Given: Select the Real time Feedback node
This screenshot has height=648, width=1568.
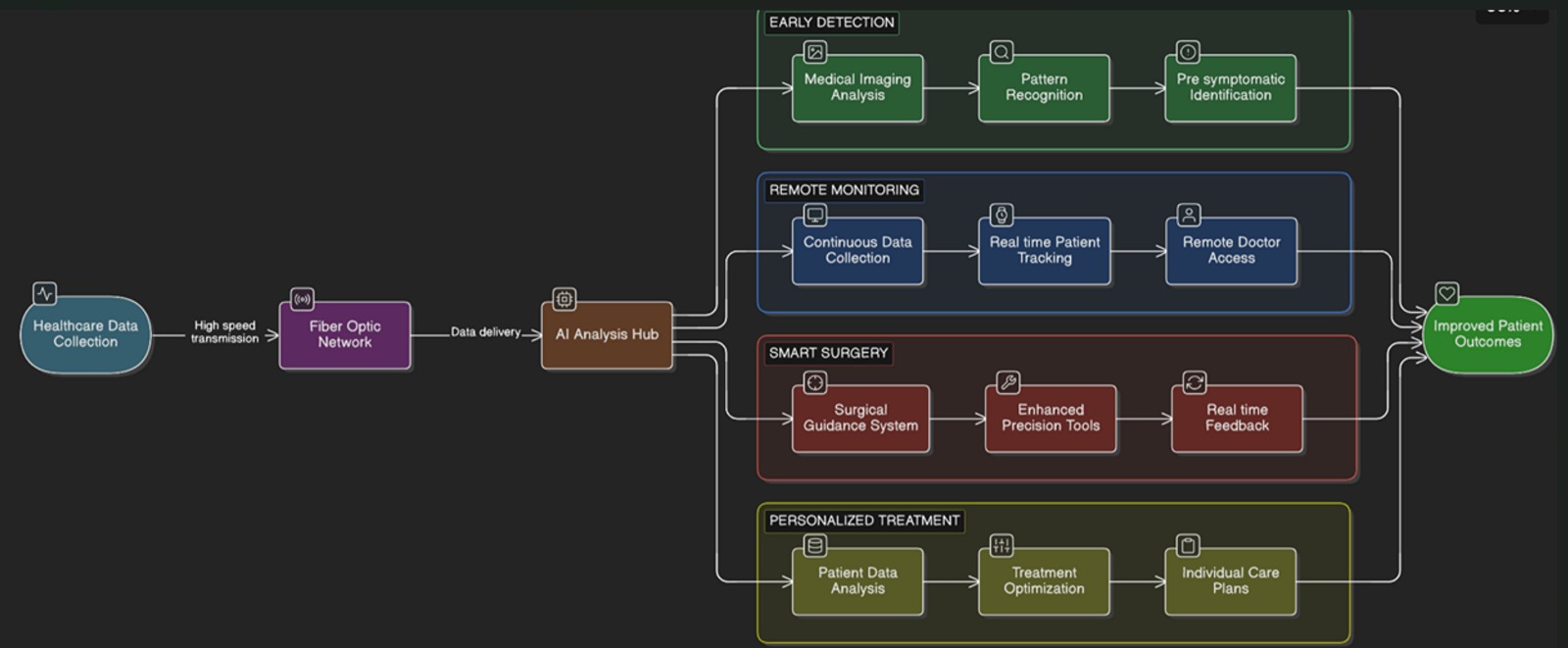Looking at the screenshot, I should tap(1237, 419).
